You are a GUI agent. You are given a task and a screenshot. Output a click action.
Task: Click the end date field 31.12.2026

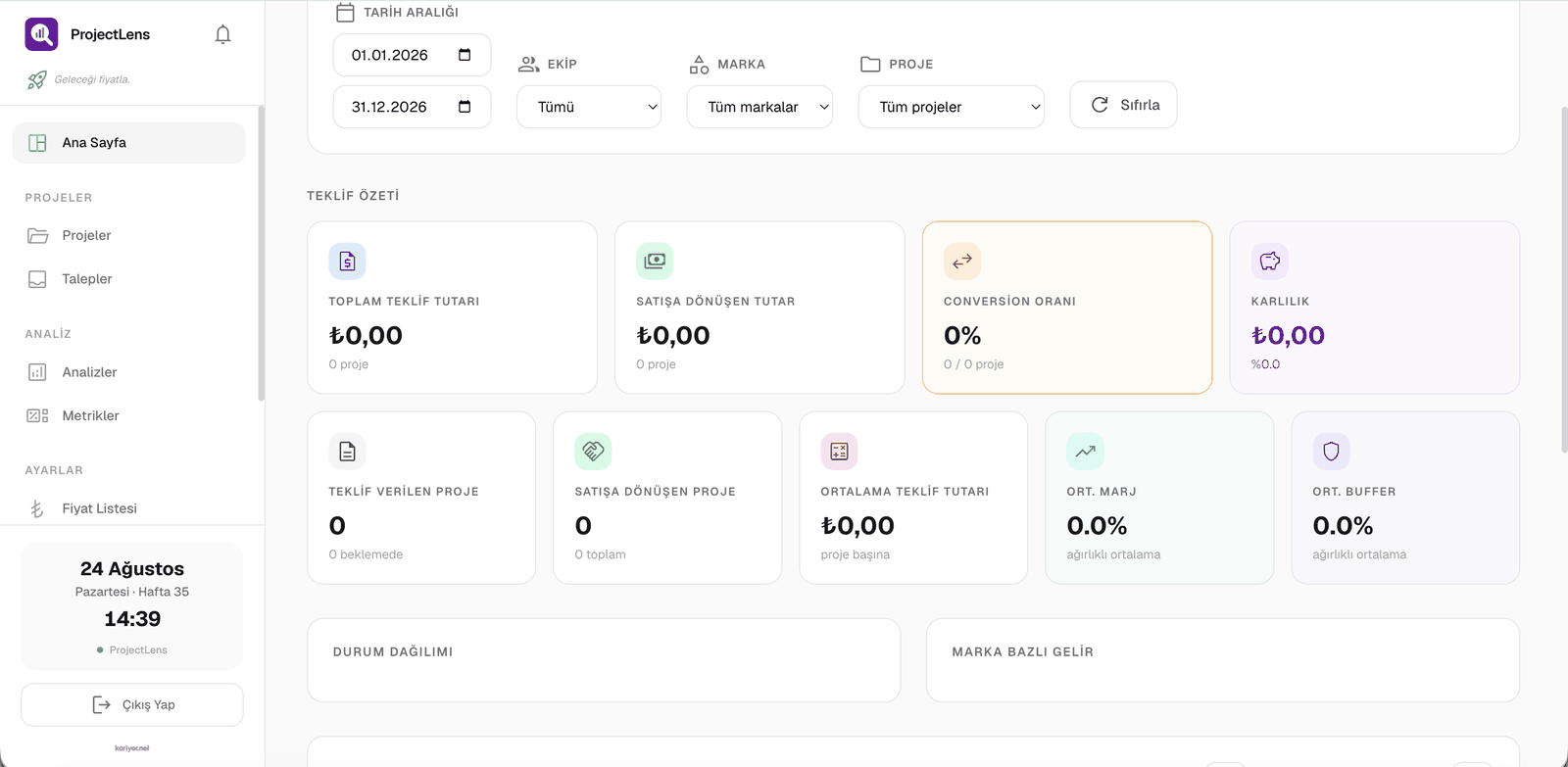[413, 107]
